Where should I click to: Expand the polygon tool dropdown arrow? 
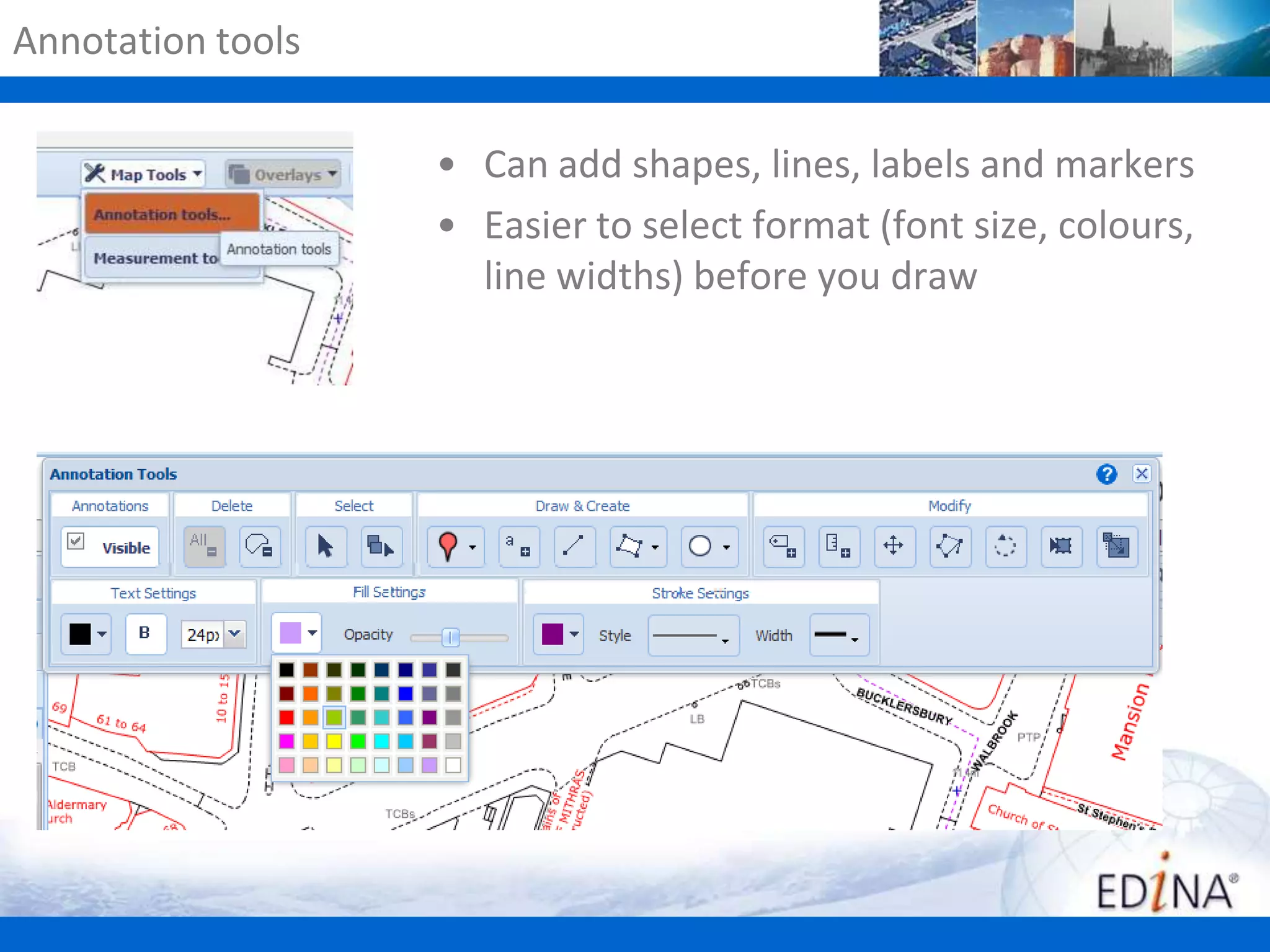[655, 547]
